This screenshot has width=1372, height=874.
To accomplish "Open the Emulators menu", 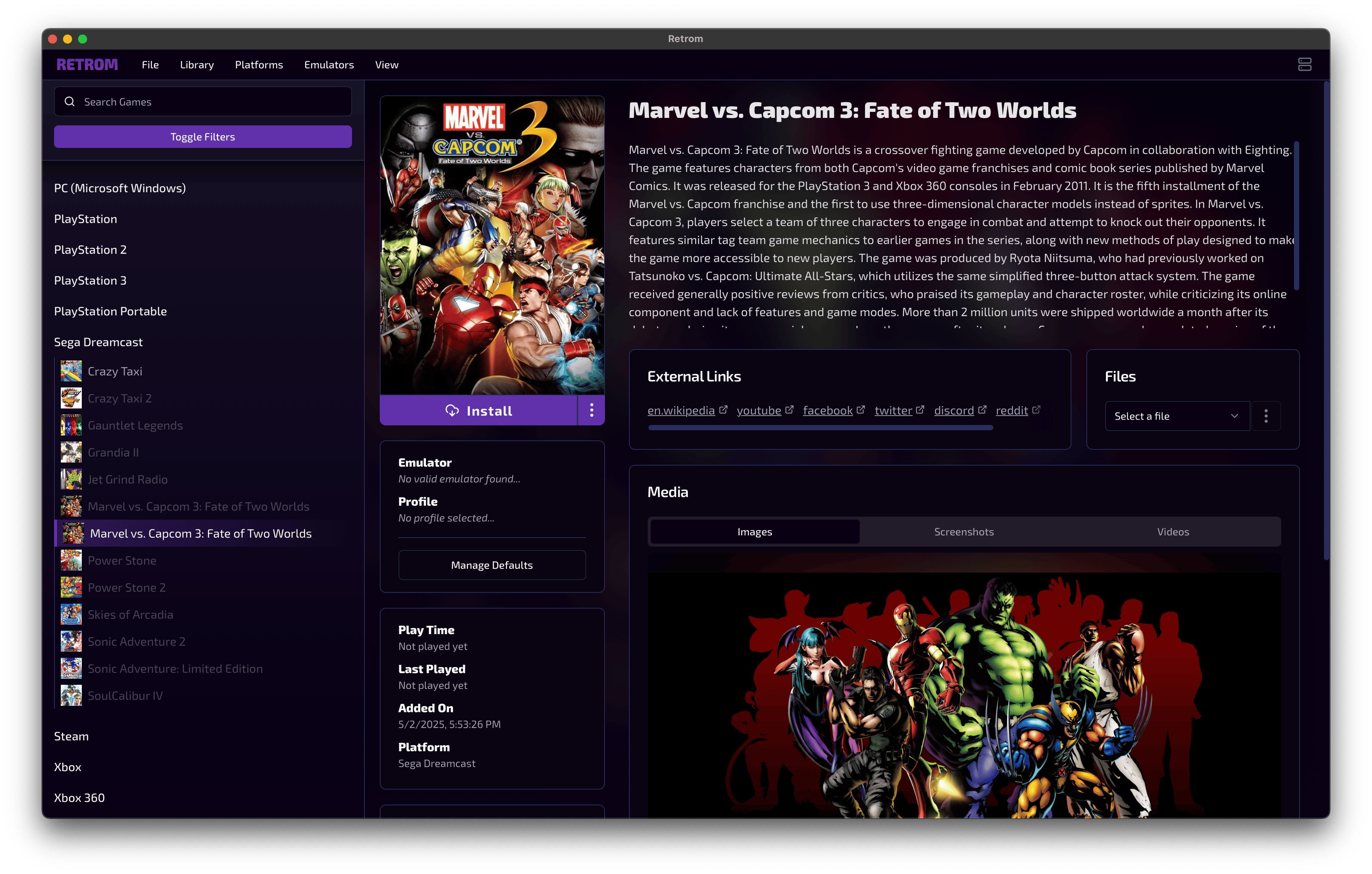I will [x=329, y=65].
